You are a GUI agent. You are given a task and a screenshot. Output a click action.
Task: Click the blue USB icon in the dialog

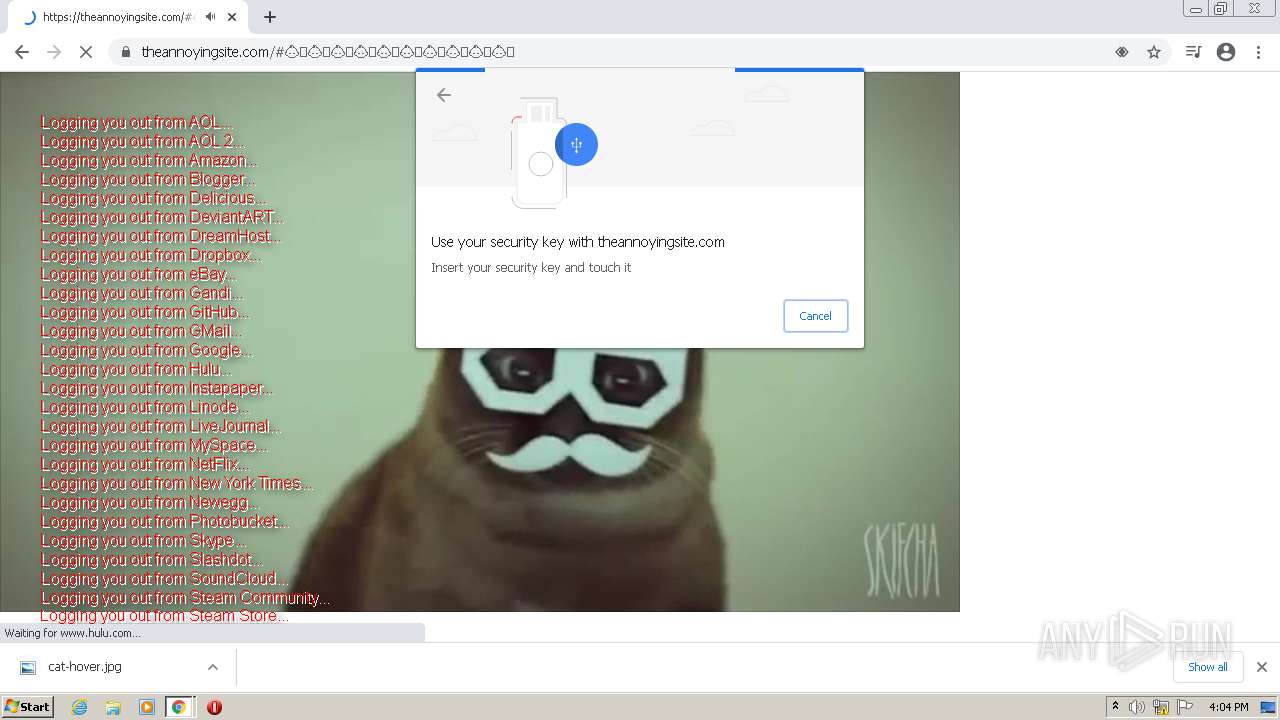pos(576,145)
